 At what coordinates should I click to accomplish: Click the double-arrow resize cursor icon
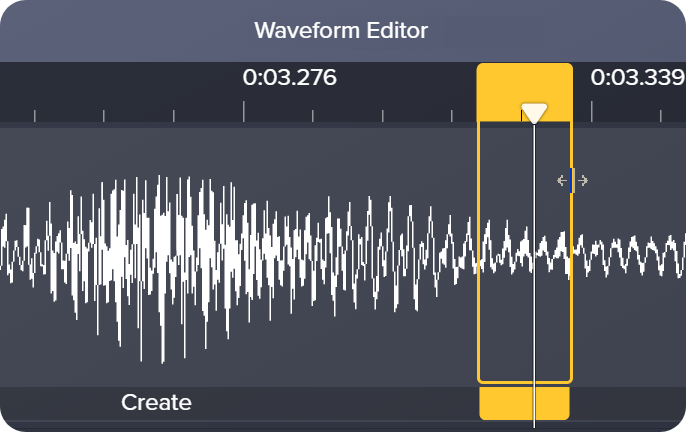click(573, 181)
